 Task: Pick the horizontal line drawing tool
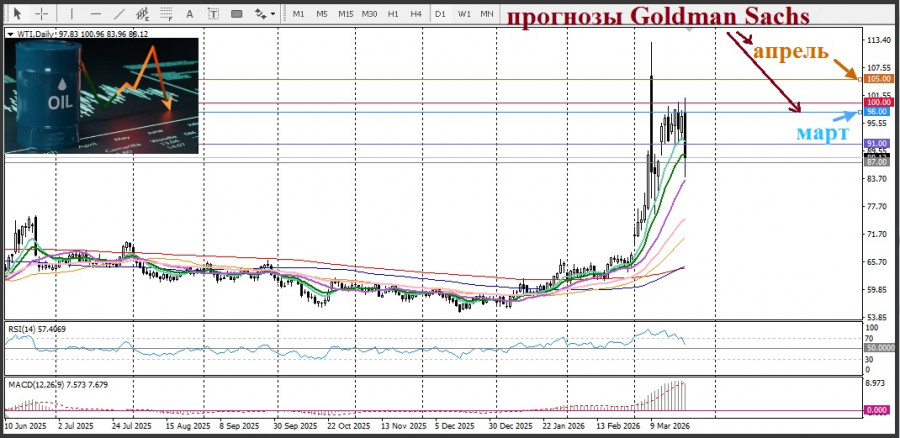(x=96, y=14)
